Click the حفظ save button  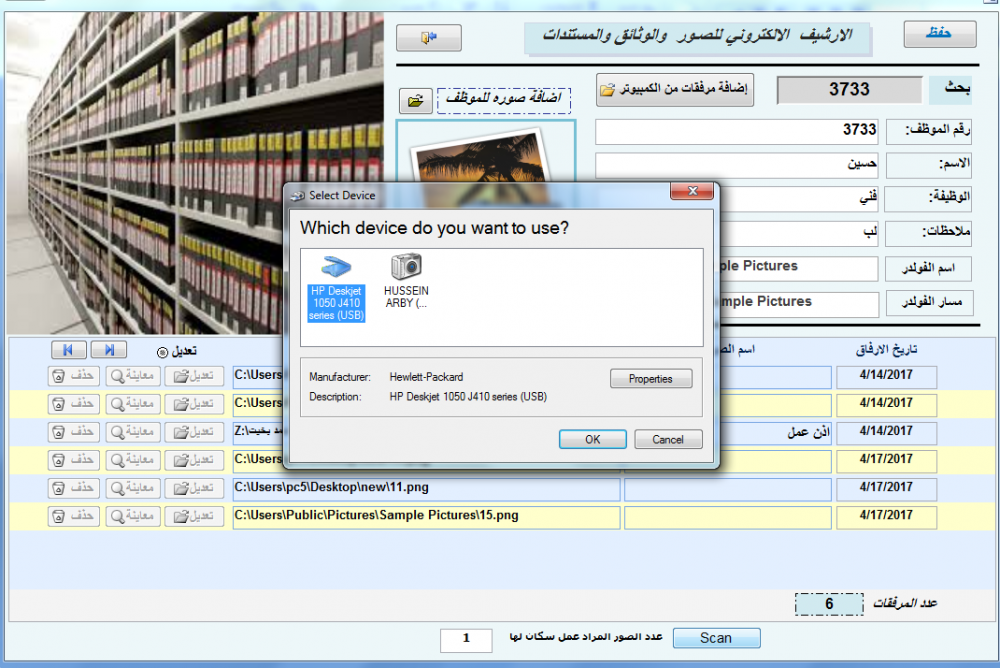[x=939, y=34]
